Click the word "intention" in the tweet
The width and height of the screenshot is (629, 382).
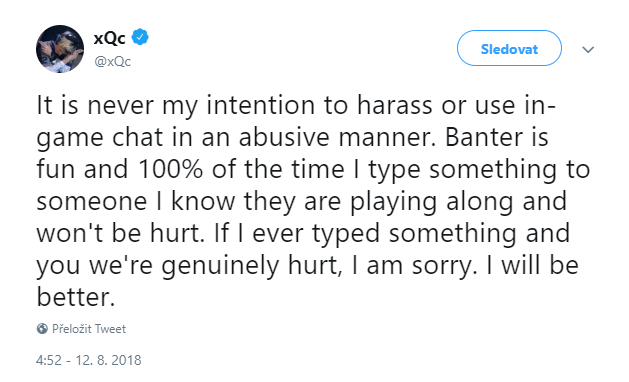(x=262, y=105)
